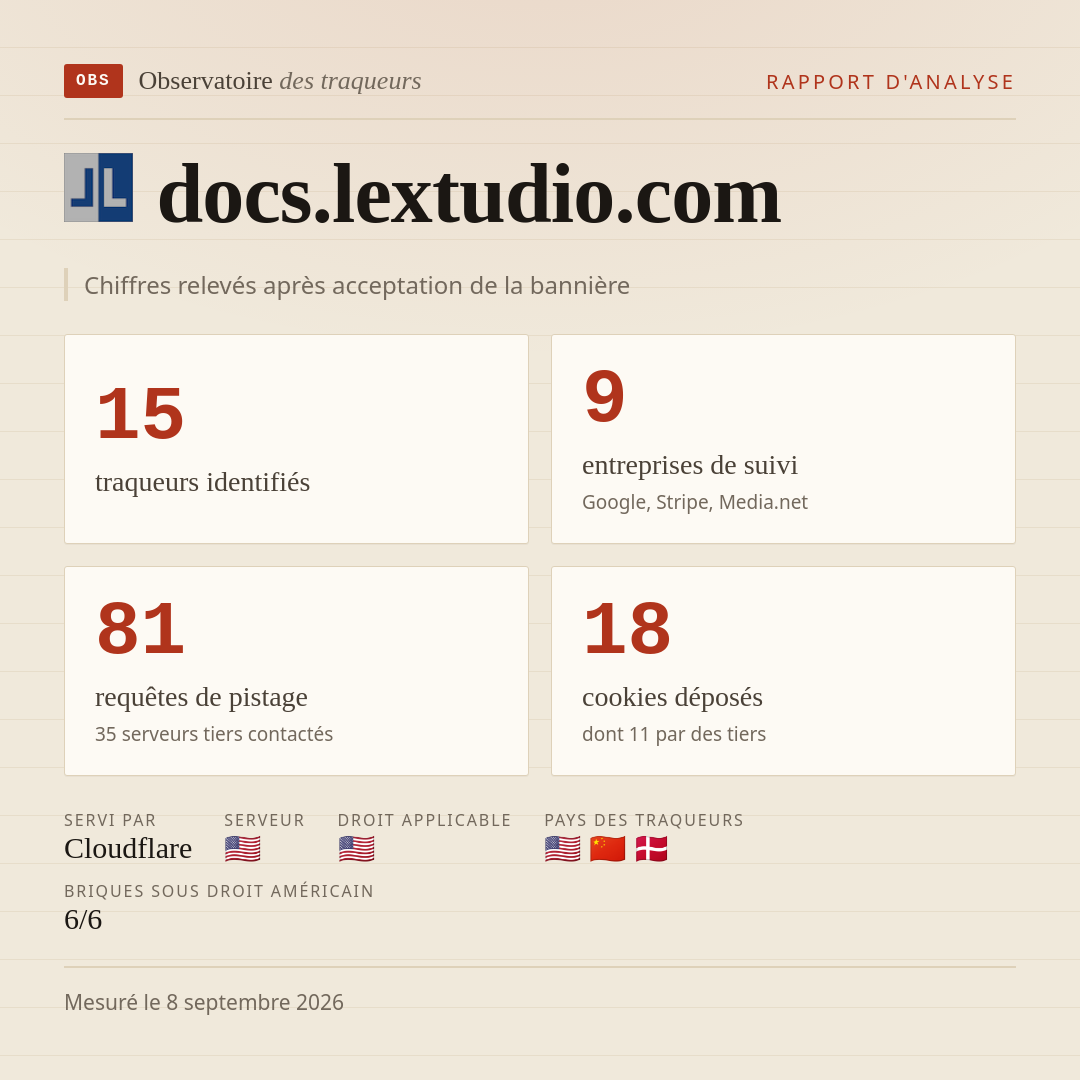Click the US flag under Pays des traqueurs
Screen dimensions: 1080x1080
tap(562, 849)
